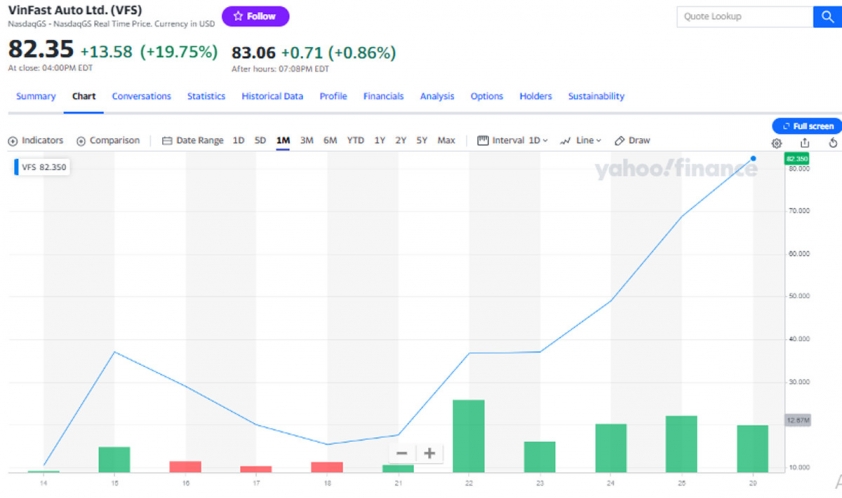Click the 50.000 price axis label
842x498 pixels.
[799, 296]
